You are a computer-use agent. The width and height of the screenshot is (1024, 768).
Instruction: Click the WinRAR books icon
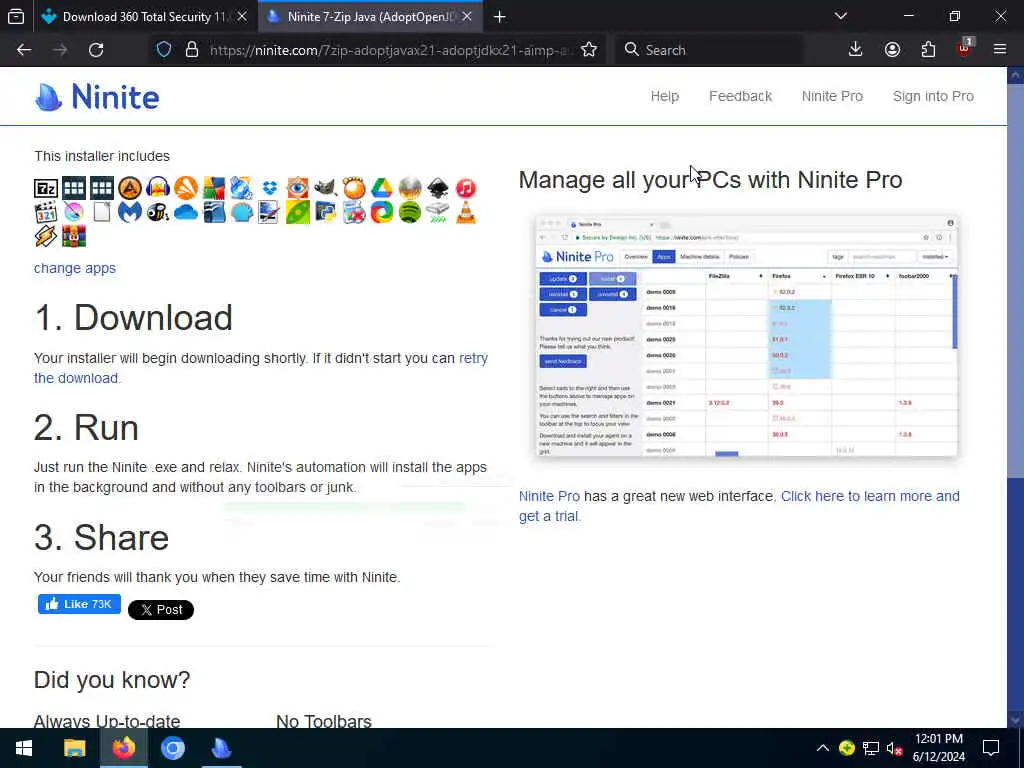click(x=74, y=236)
